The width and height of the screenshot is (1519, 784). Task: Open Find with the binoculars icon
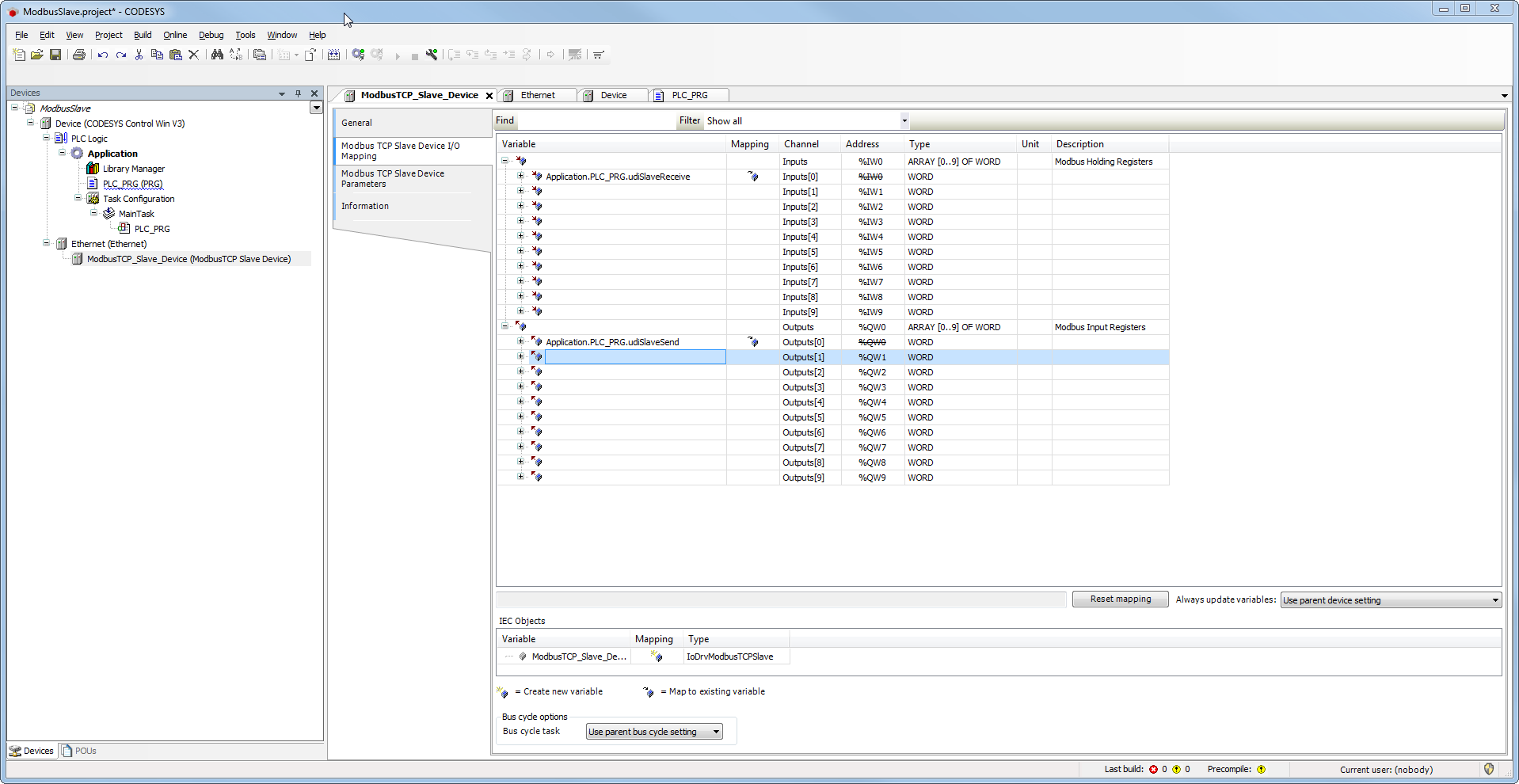point(217,55)
